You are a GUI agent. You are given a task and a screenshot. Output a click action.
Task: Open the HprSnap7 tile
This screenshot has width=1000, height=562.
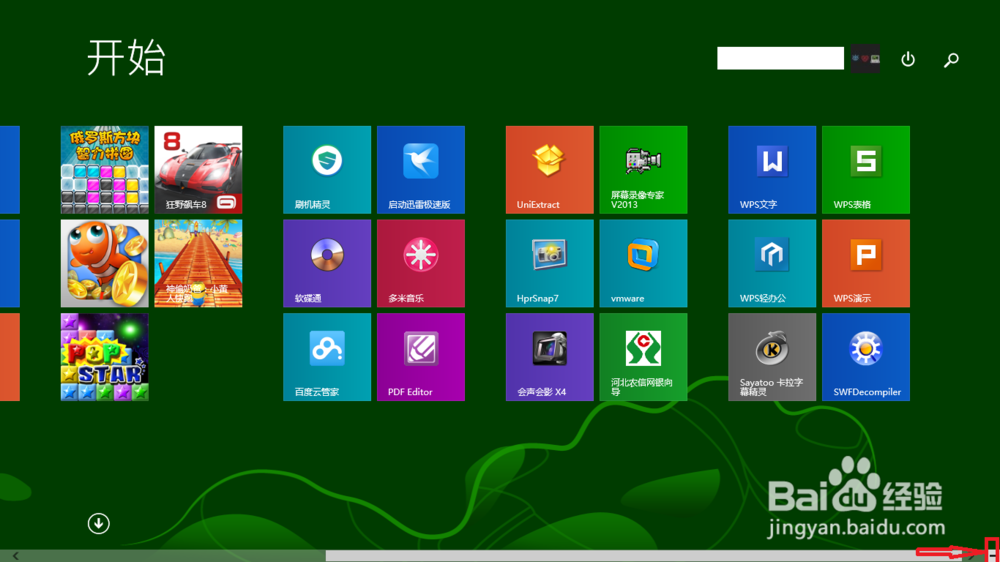click(550, 263)
